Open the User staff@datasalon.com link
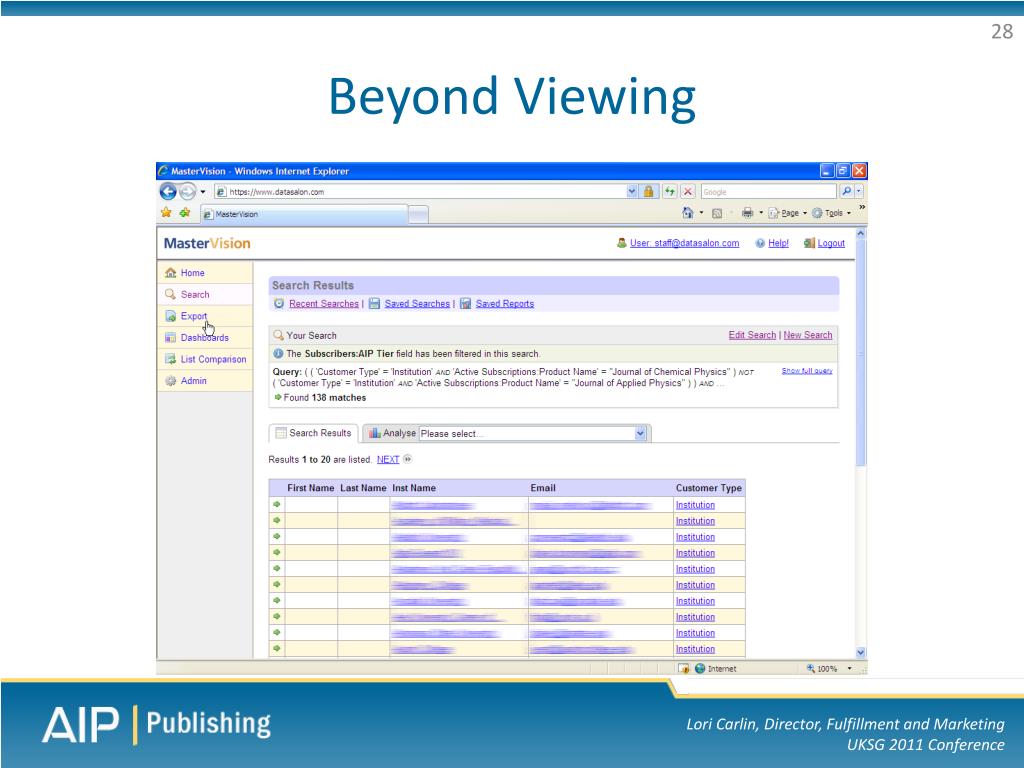1024x768 pixels. [x=684, y=243]
